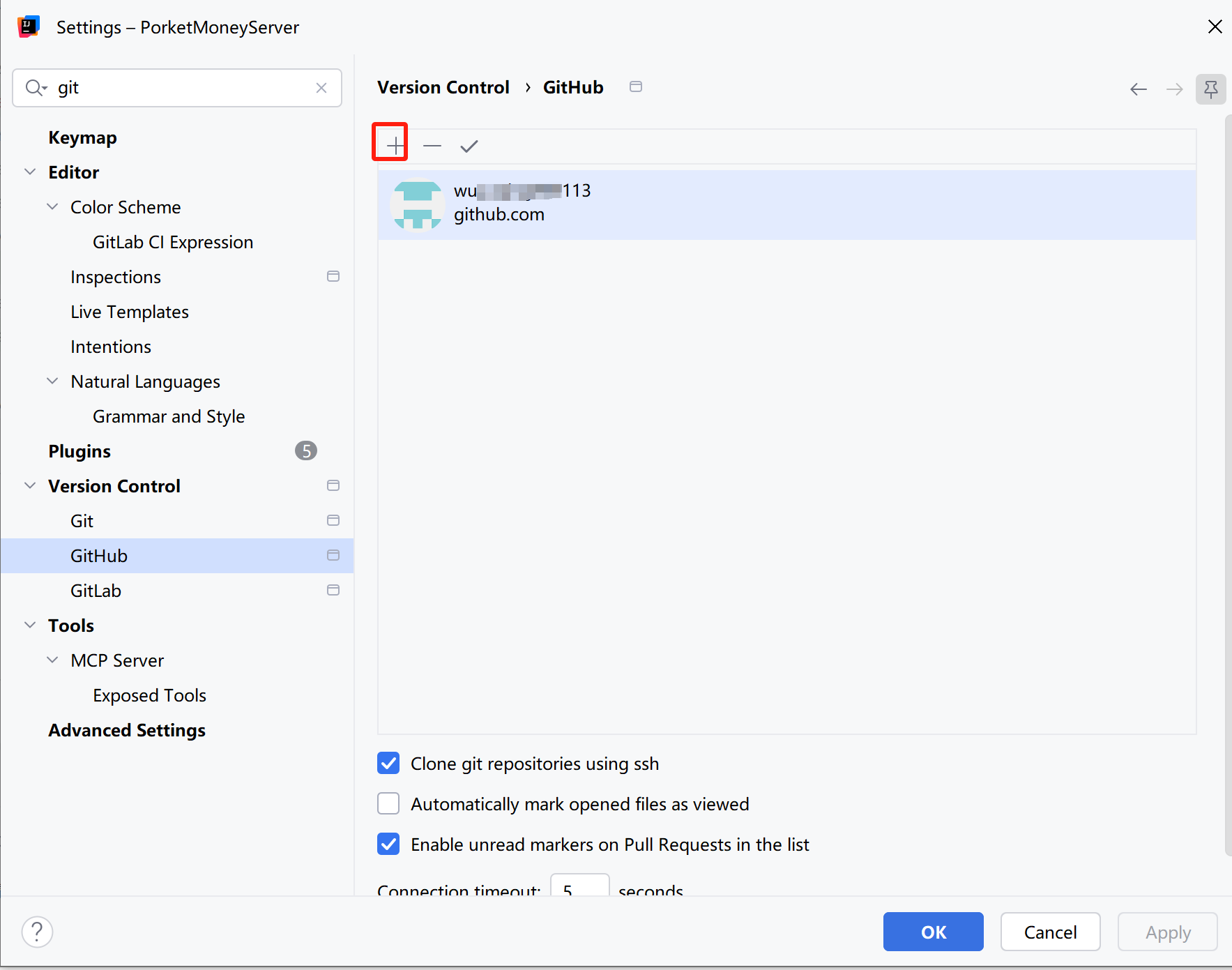Image resolution: width=1232 pixels, height=970 pixels.
Task: Click Version Control in the breadcrumb
Action: (x=443, y=87)
